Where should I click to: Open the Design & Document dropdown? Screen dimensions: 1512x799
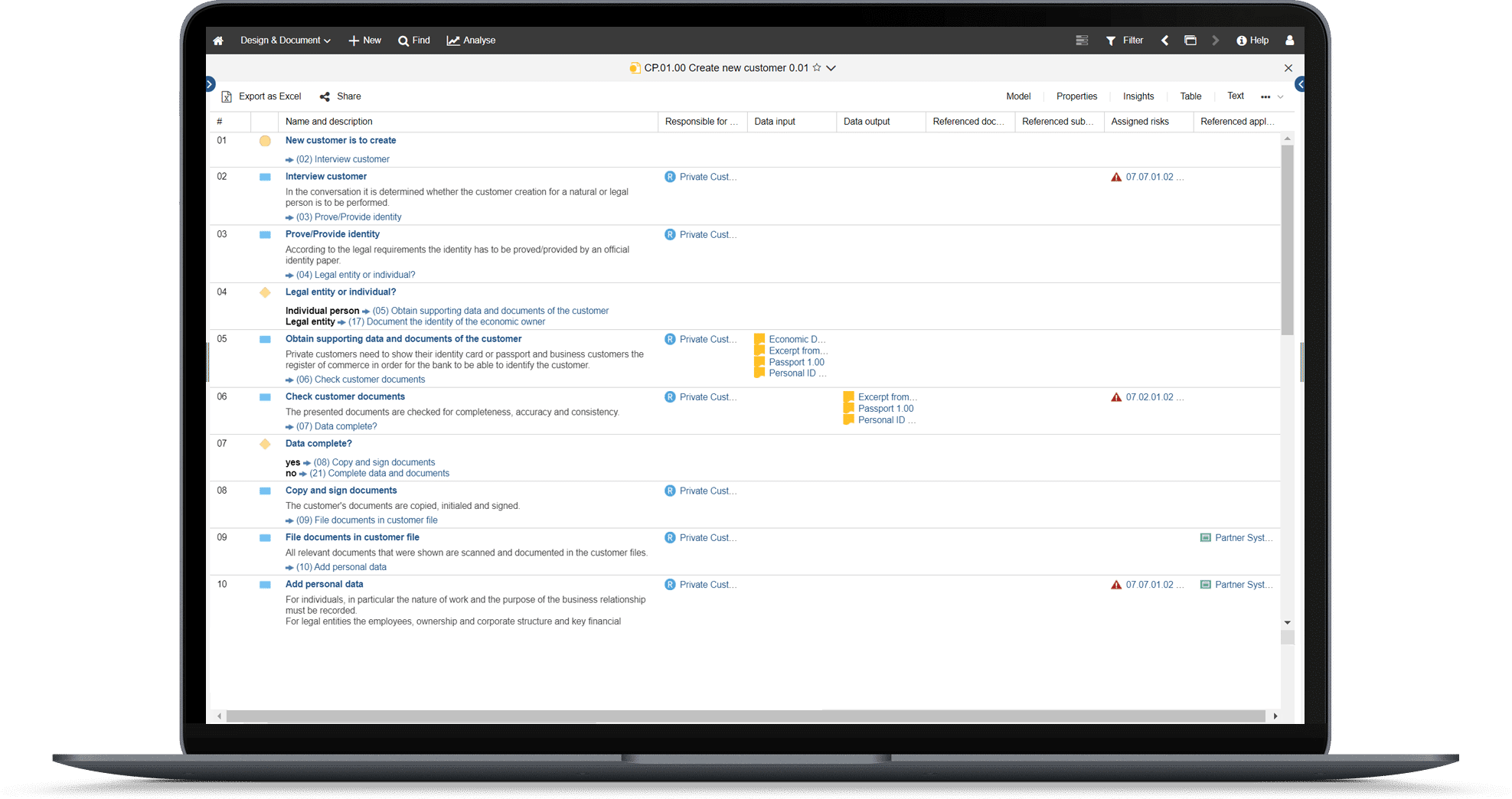point(284,40)
